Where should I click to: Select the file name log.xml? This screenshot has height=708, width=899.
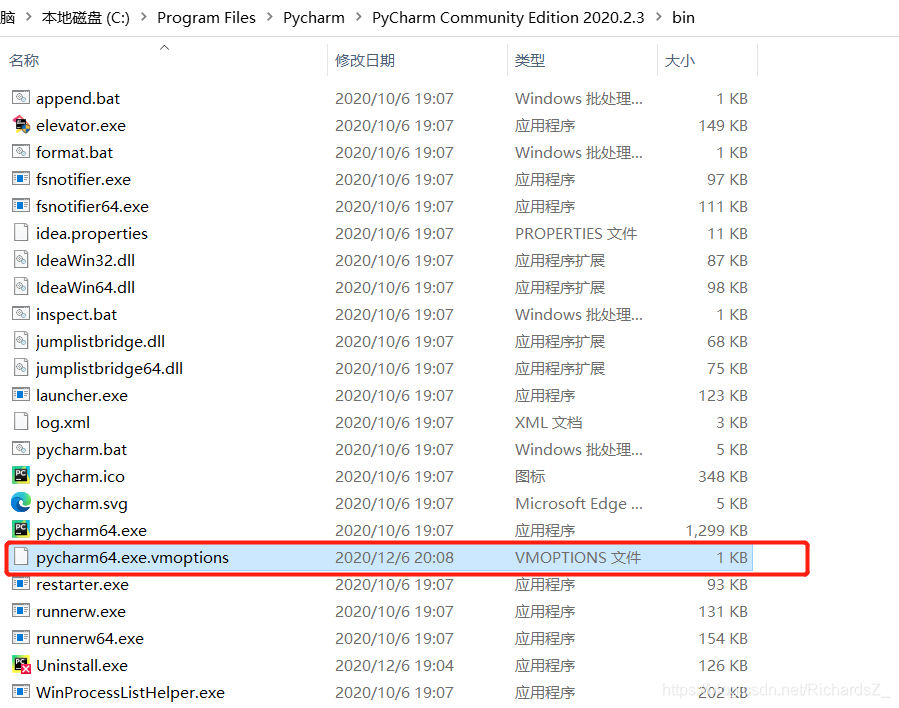[x=63, y=423]
